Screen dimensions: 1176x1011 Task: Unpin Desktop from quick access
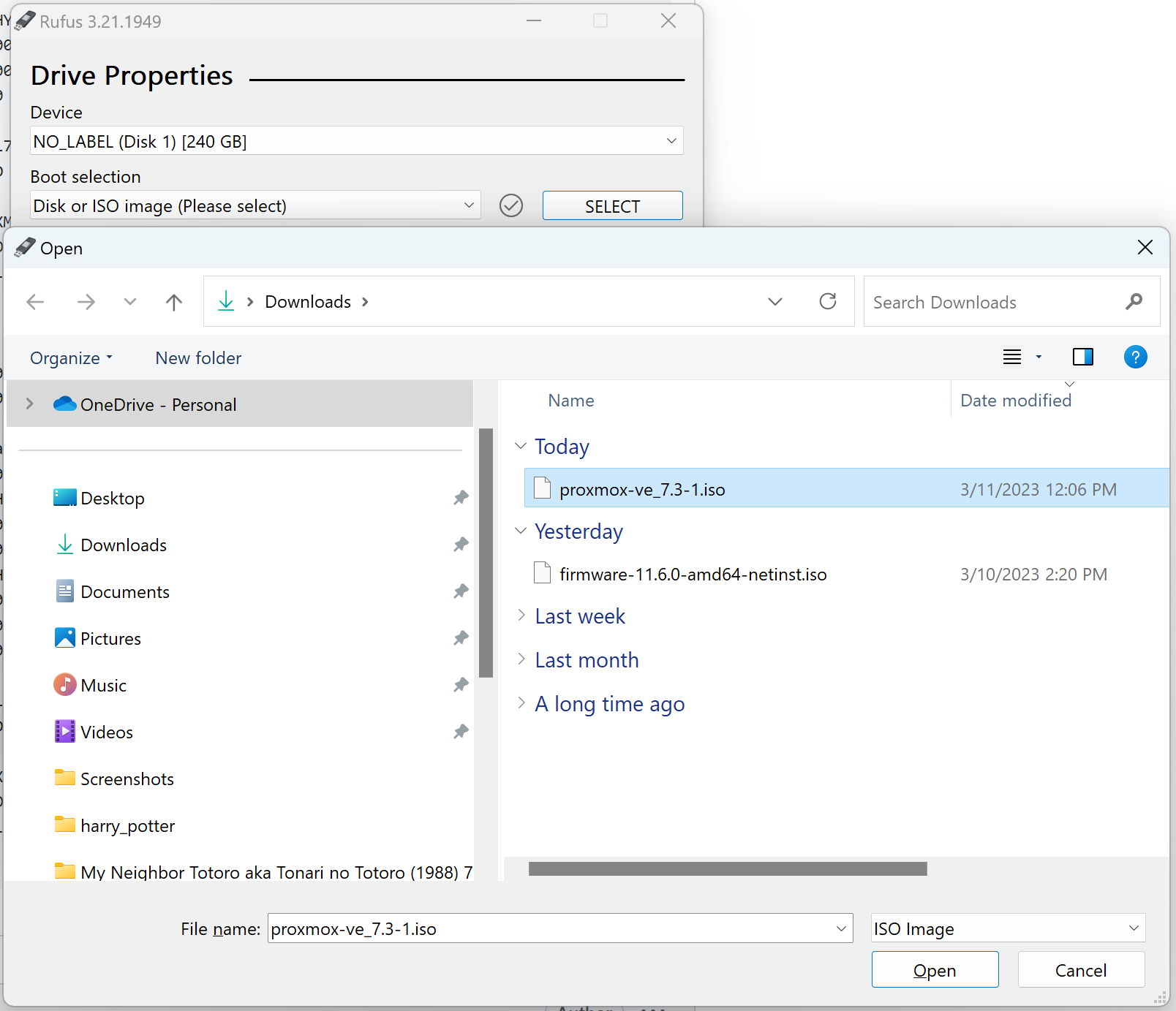pos(461,498)
